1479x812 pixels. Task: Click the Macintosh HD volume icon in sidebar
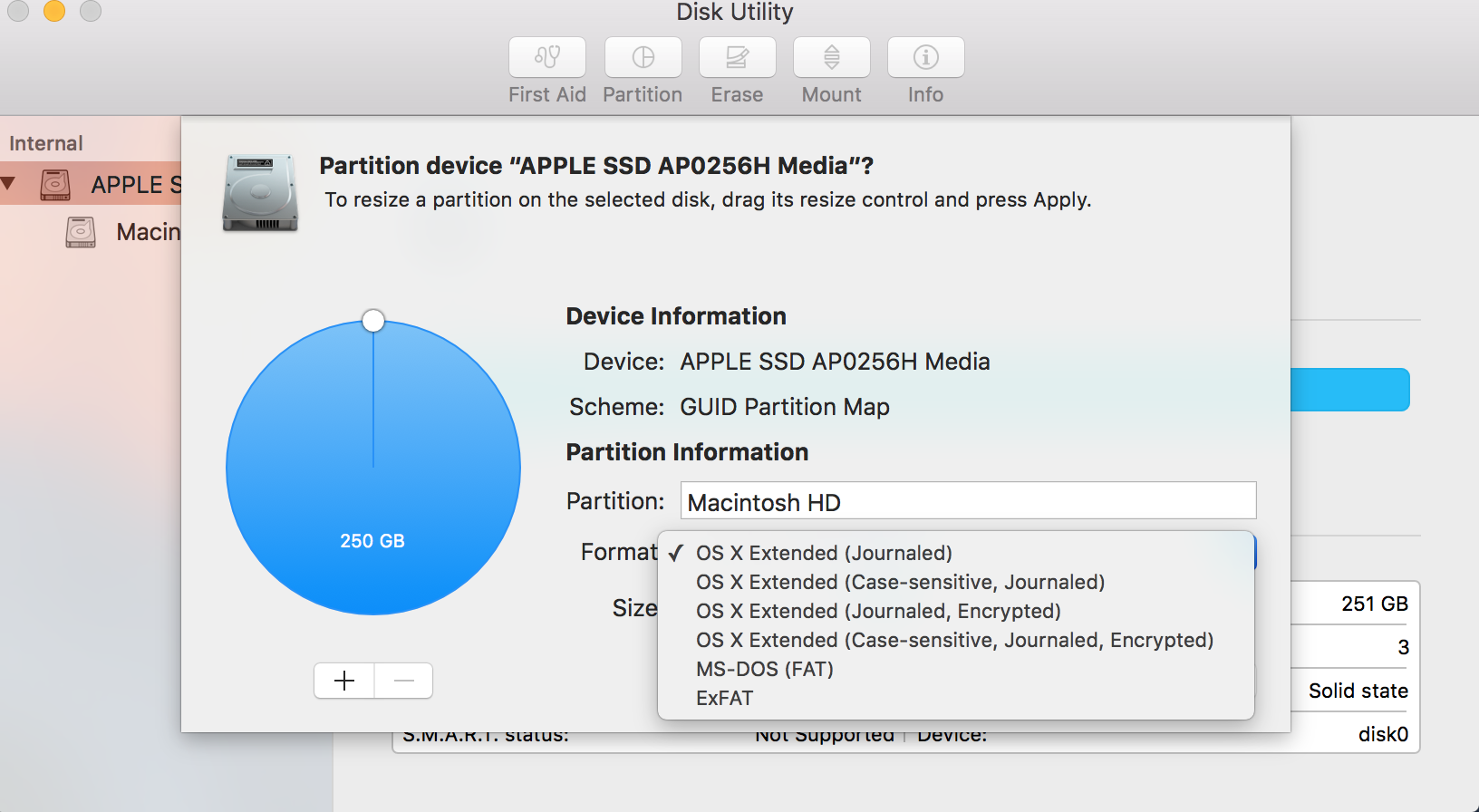[81, 232]
